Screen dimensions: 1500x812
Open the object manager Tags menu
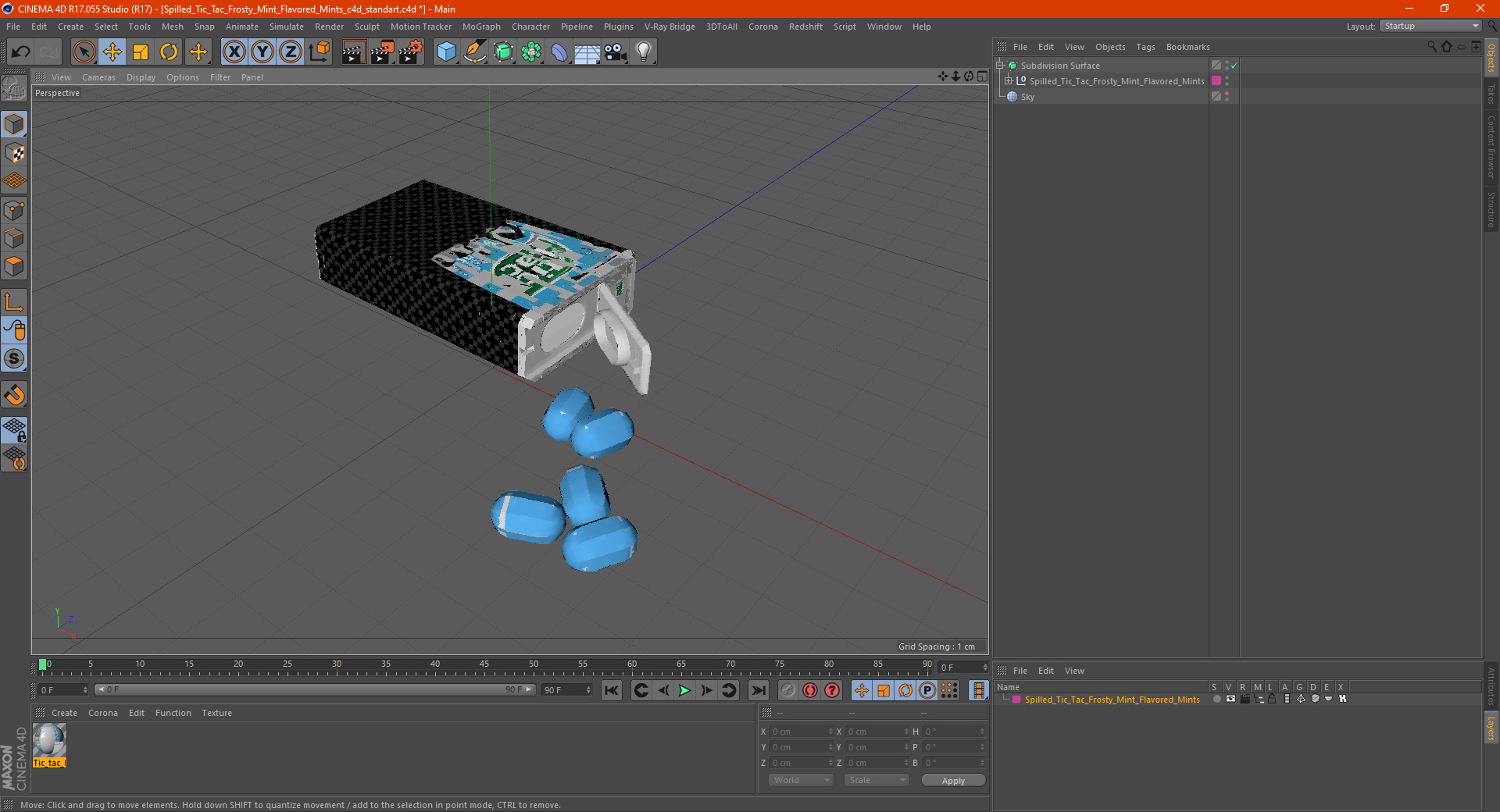pyautogui.click(x=1145, y=47)
